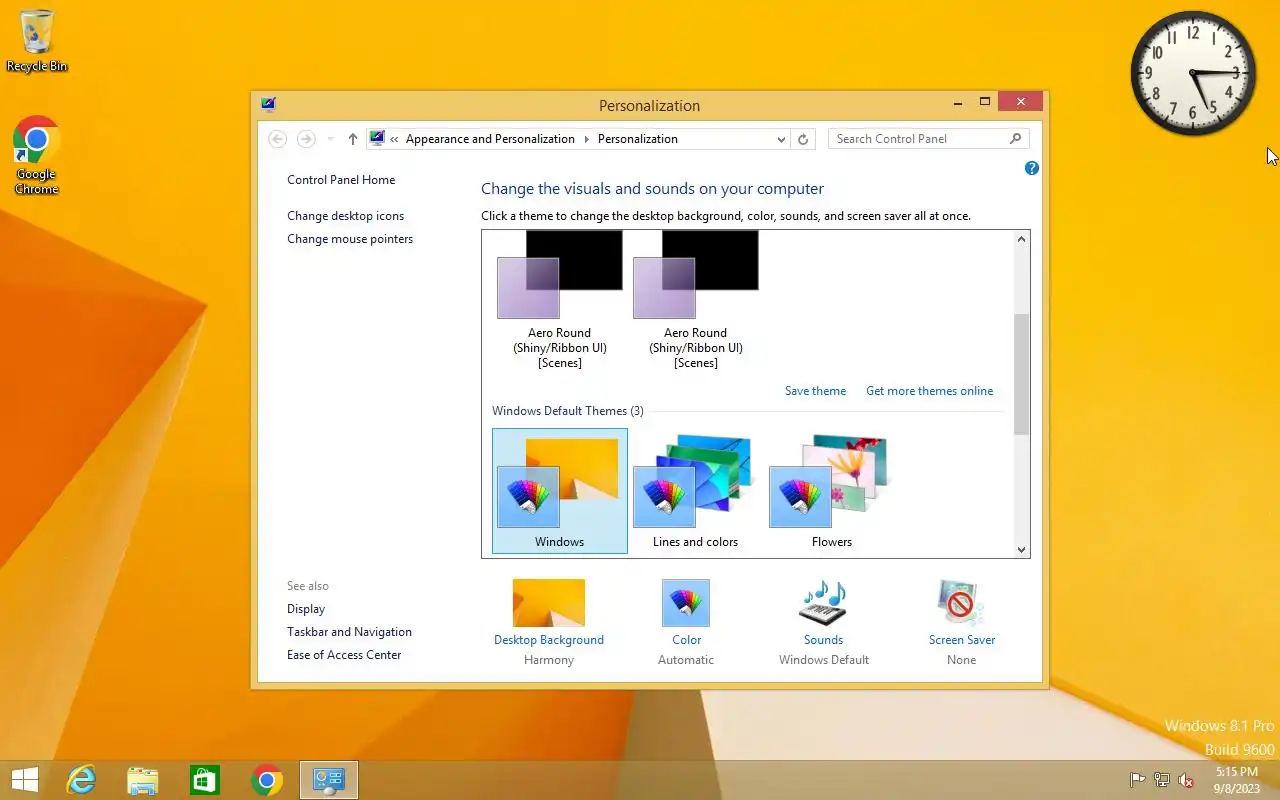This screenshot has width=1280, height=800.
Task: Select the first Aero Round (Shiny/Ribbon UI) theme
Action: click(560, 299)
